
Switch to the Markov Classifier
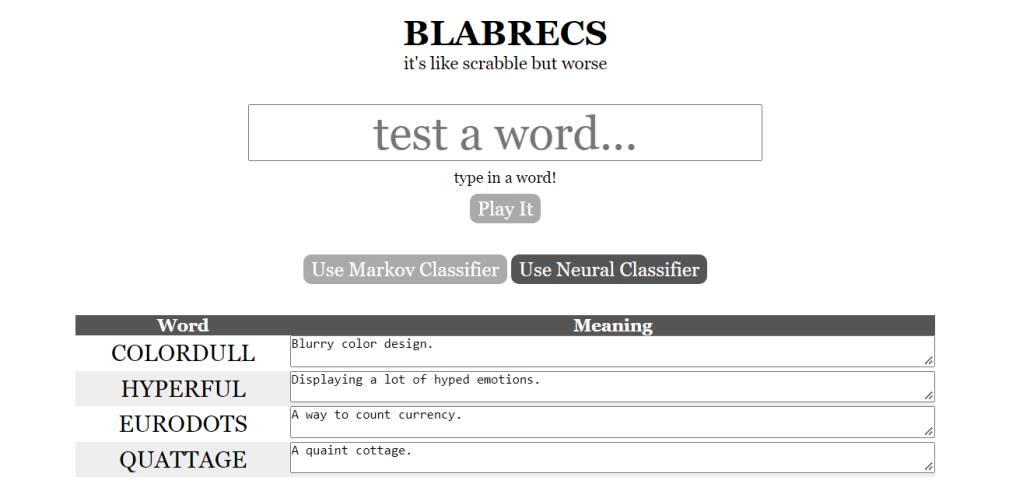pos(405,270)
